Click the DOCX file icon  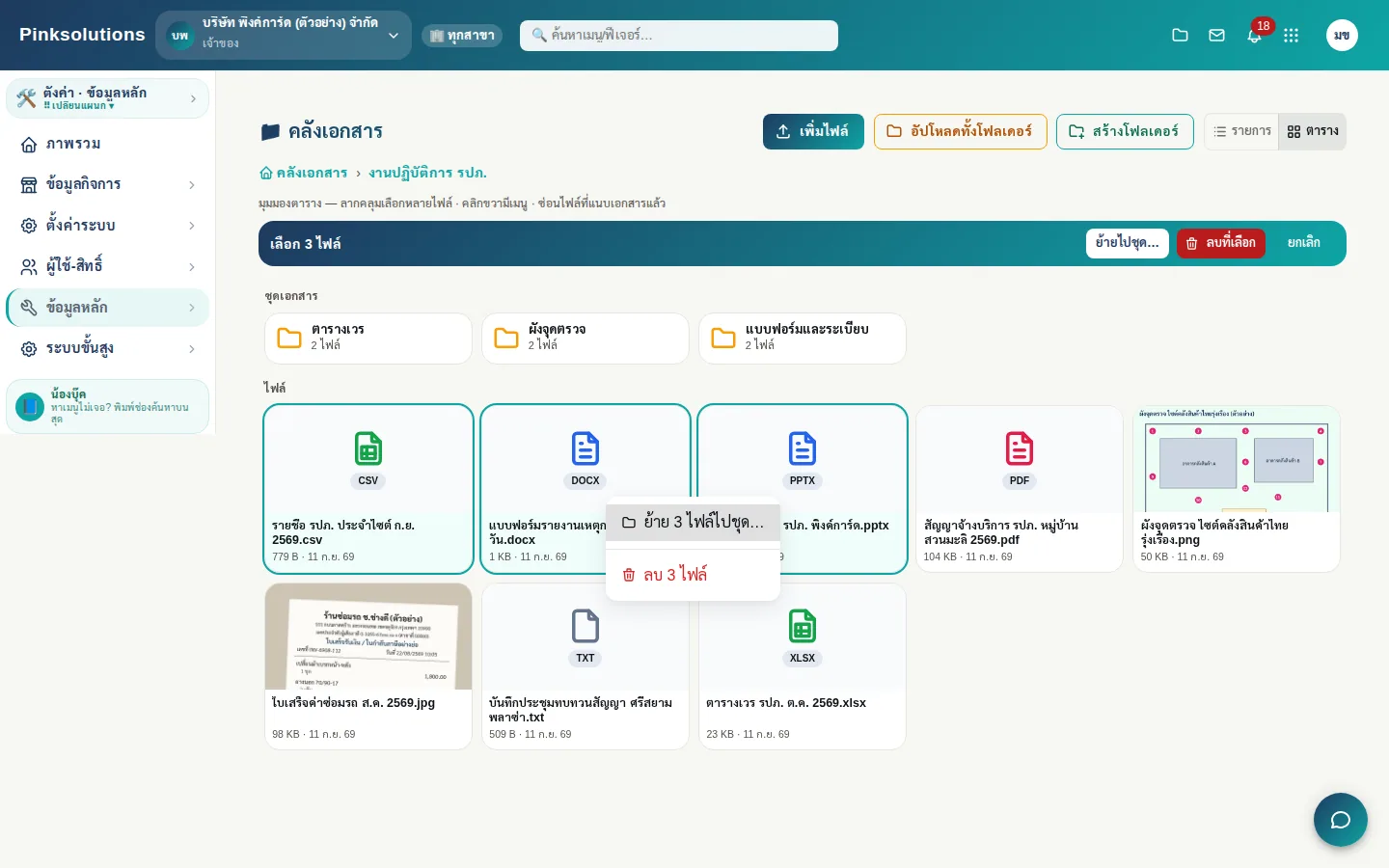586,448
